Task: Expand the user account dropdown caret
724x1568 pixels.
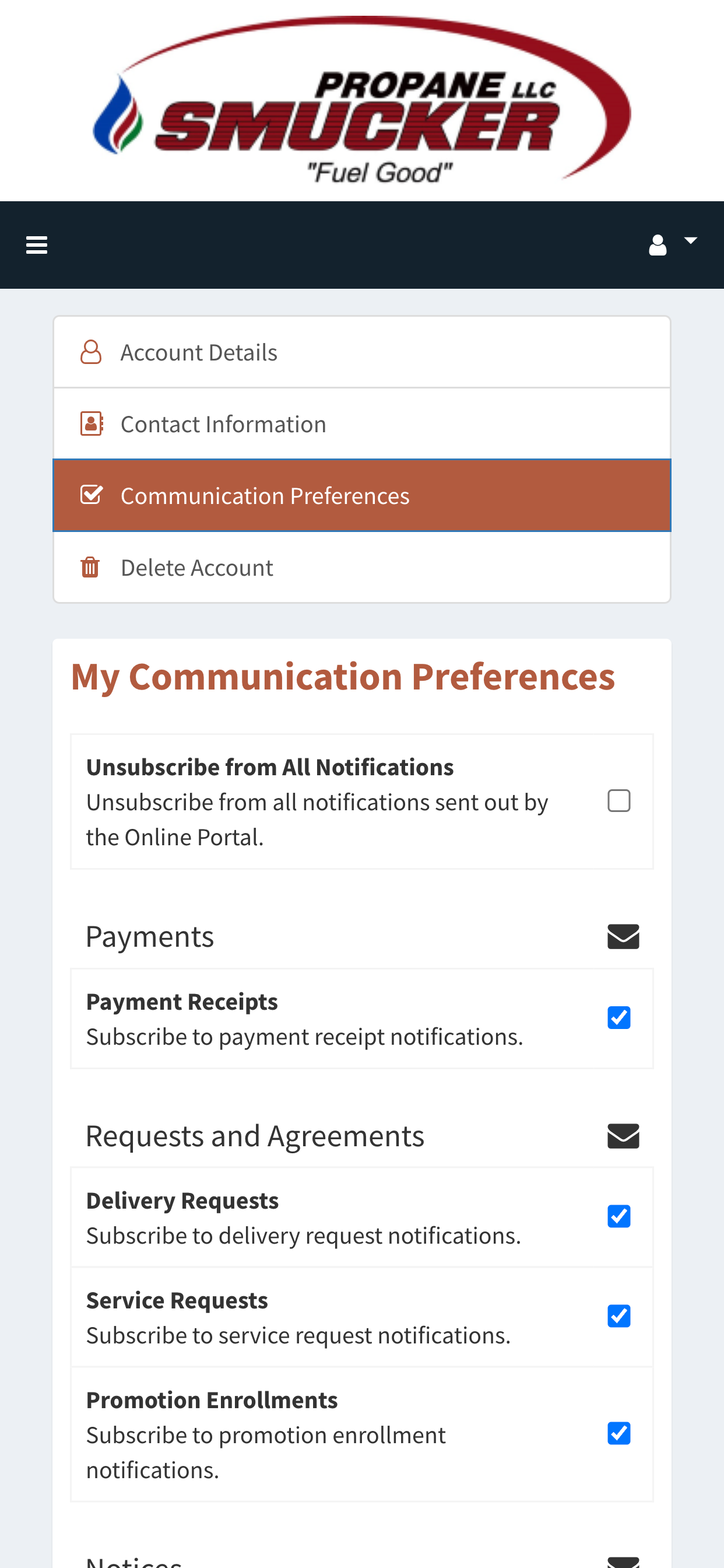Action: 691,240
